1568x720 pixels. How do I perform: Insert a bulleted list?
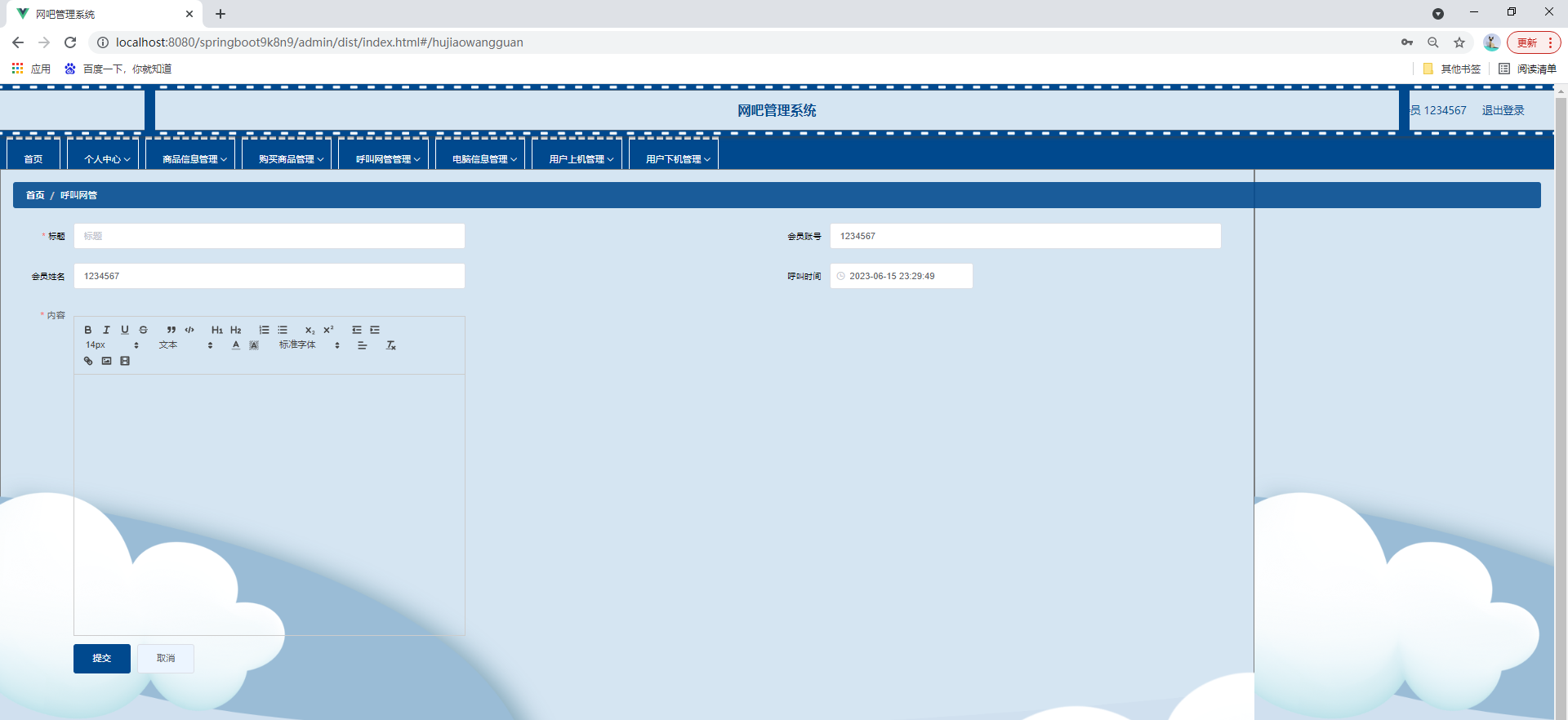click(x=283, y=330)
